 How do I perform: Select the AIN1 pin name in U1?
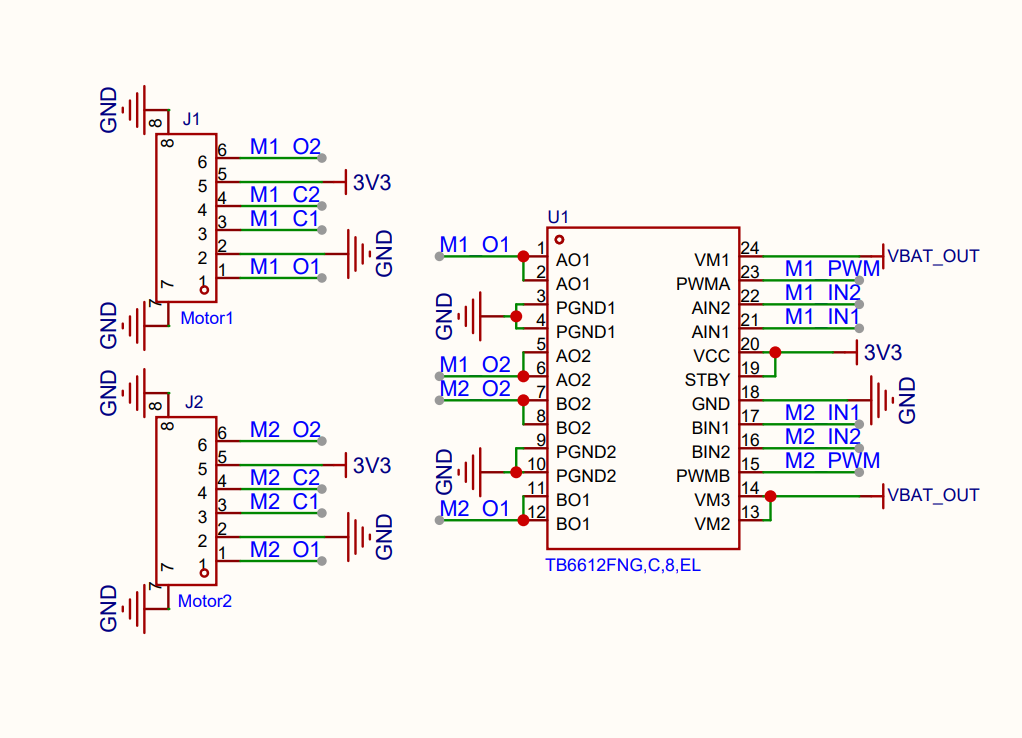710,332
